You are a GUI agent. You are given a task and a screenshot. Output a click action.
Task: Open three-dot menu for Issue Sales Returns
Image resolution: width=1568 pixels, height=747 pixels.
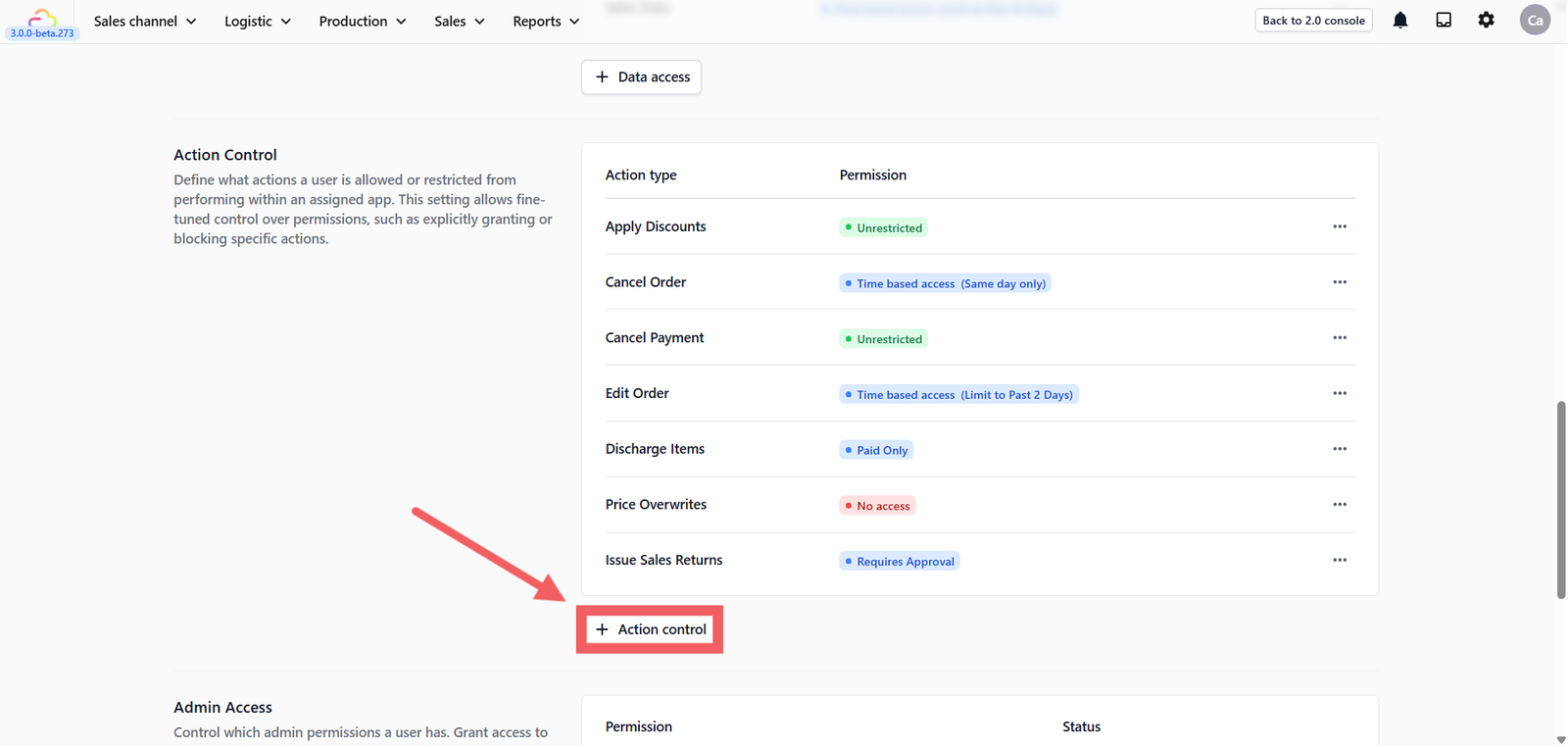click(1340, 561)
